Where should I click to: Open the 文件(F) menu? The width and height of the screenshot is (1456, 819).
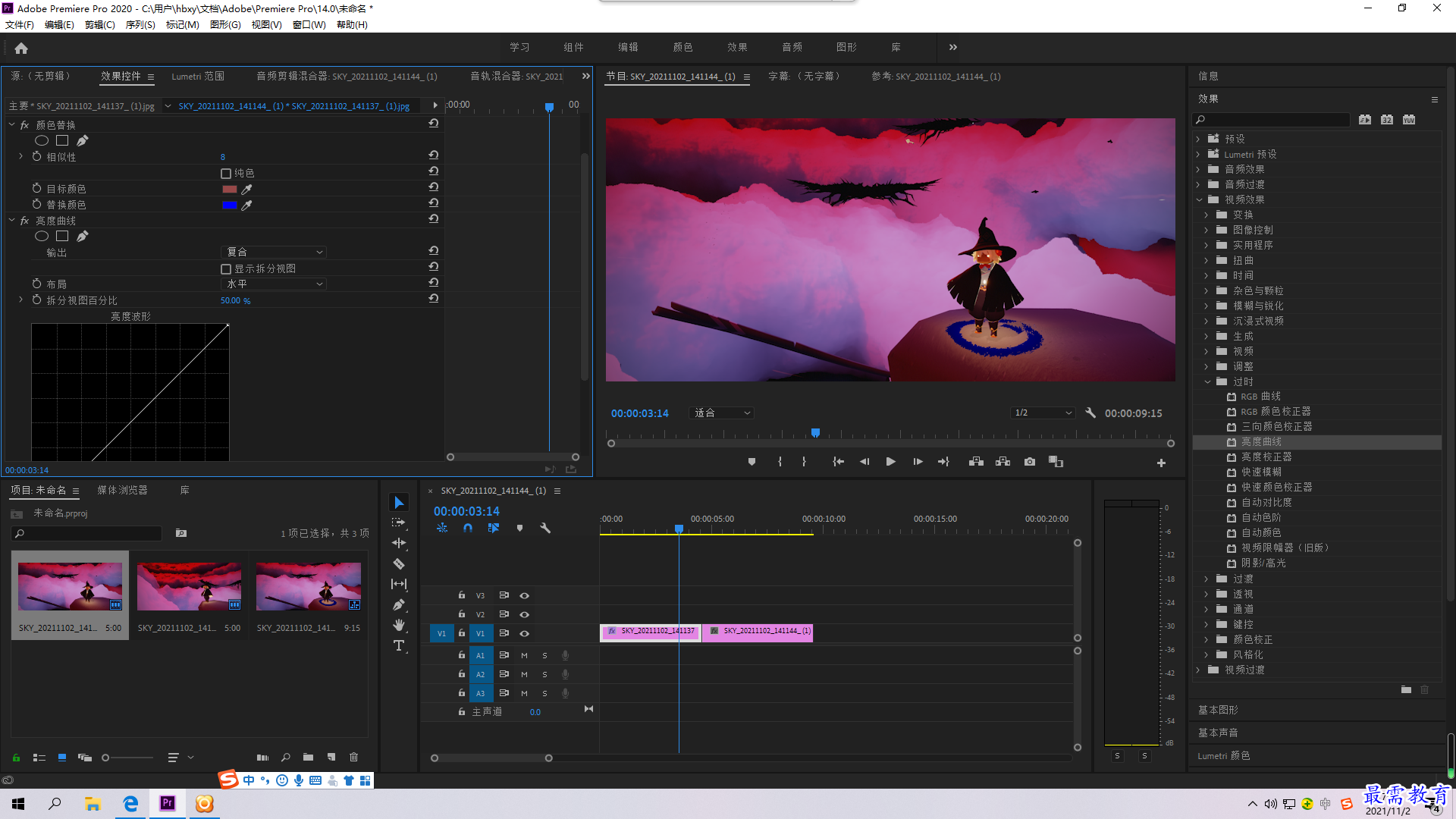pyautogui.click(x=20, y=25)
